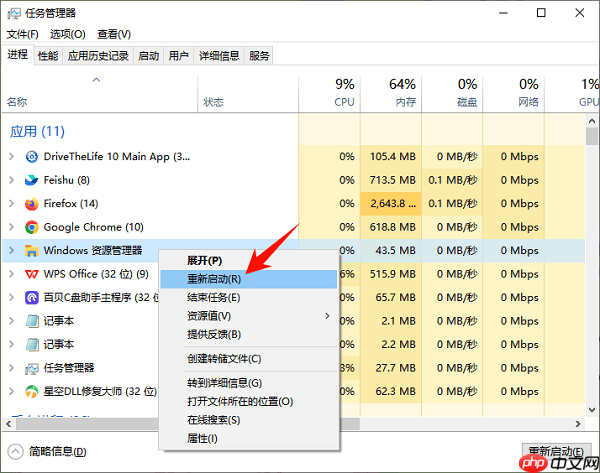Choose 结束任务(E) from the context menu
600x473 pixels.
(x=213, y=297)
